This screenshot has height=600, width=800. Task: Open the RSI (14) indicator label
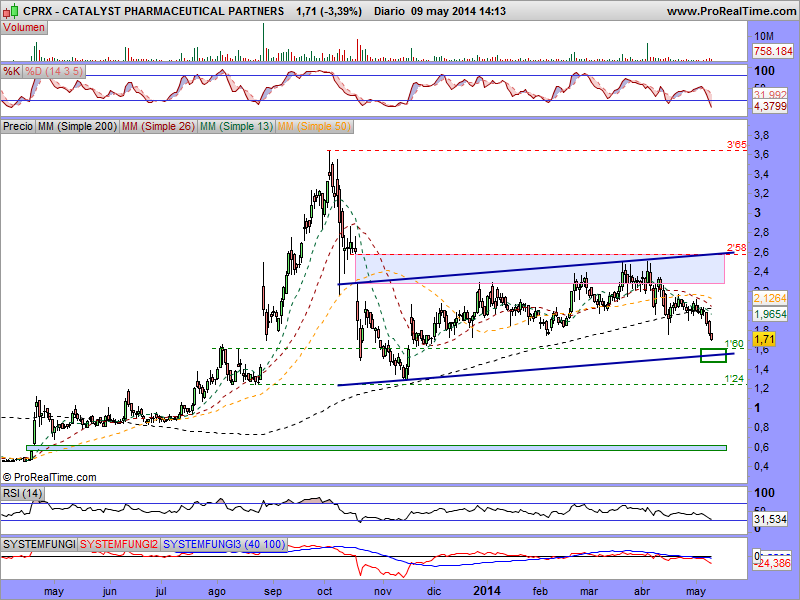pyautogui.click(x=22, y=493)
